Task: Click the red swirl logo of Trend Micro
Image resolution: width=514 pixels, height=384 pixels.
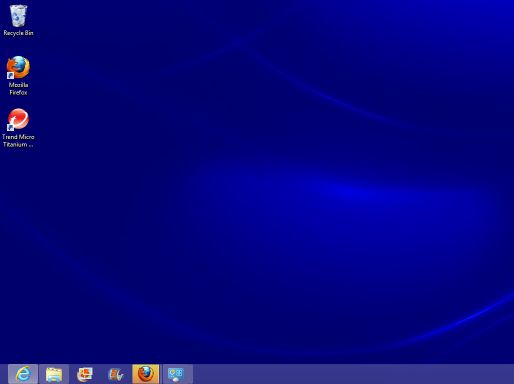Action: 18,119
